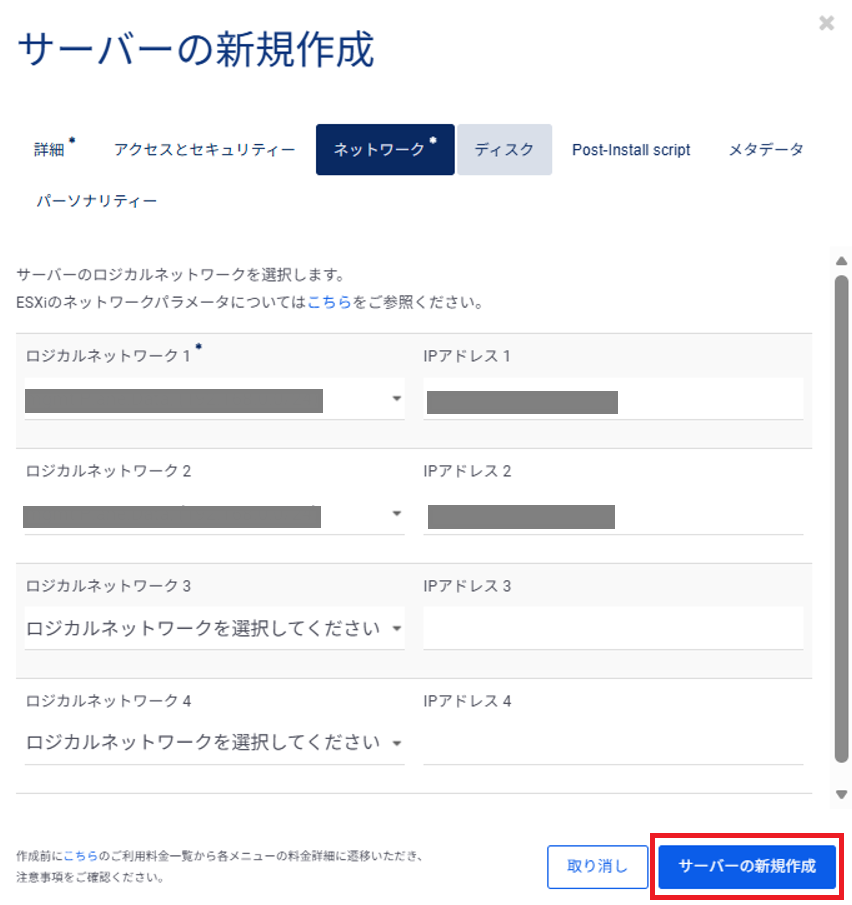Screen dimensions: 852x905
Task: Close the server creation dialog
Action: click(826, 23)
